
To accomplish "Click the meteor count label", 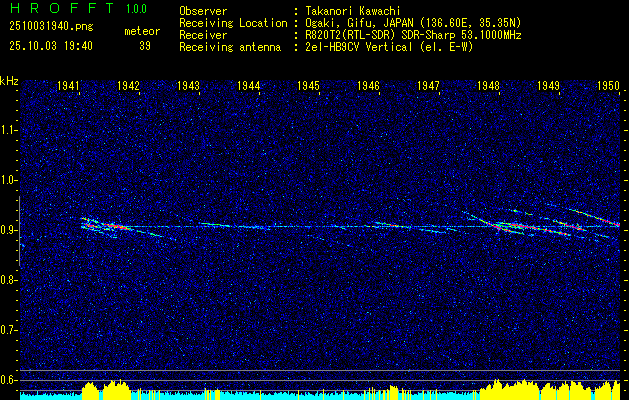I will [142, 31].
